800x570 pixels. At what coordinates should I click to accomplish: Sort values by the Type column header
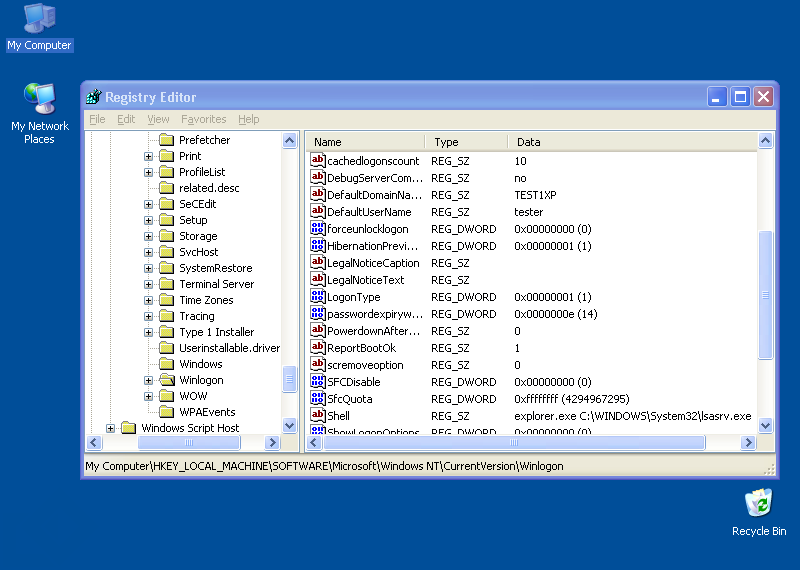pyautogui.click(x=466, y=142)
